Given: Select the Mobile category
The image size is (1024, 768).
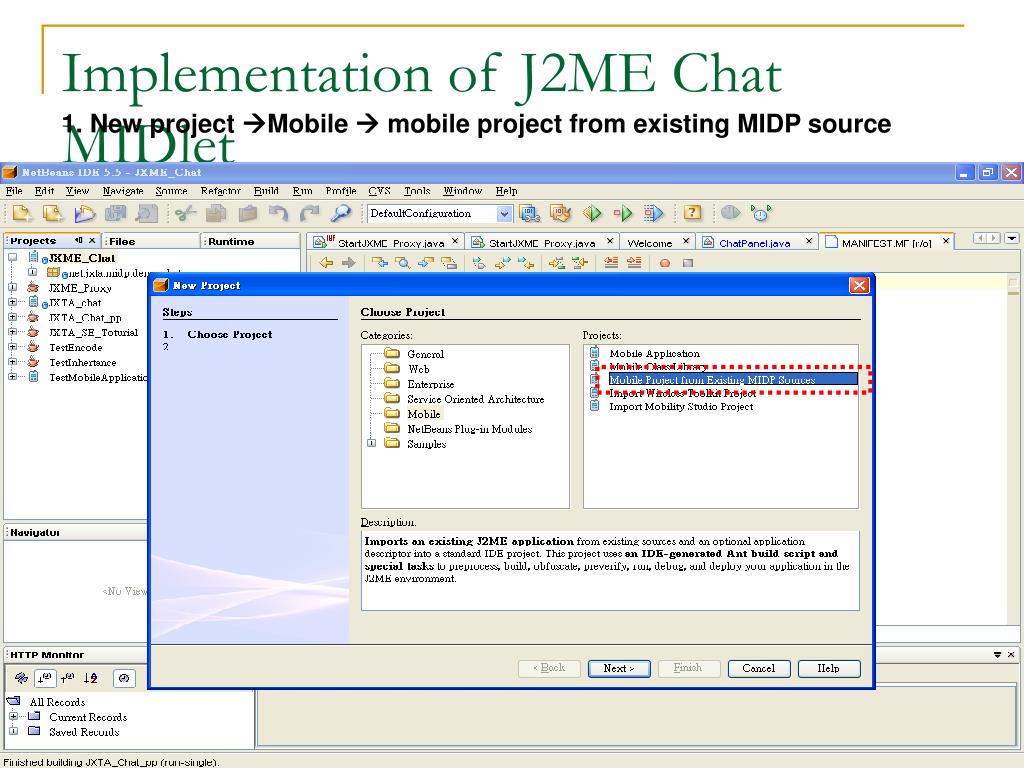Looking at the screenshot, I should [424, 414].
